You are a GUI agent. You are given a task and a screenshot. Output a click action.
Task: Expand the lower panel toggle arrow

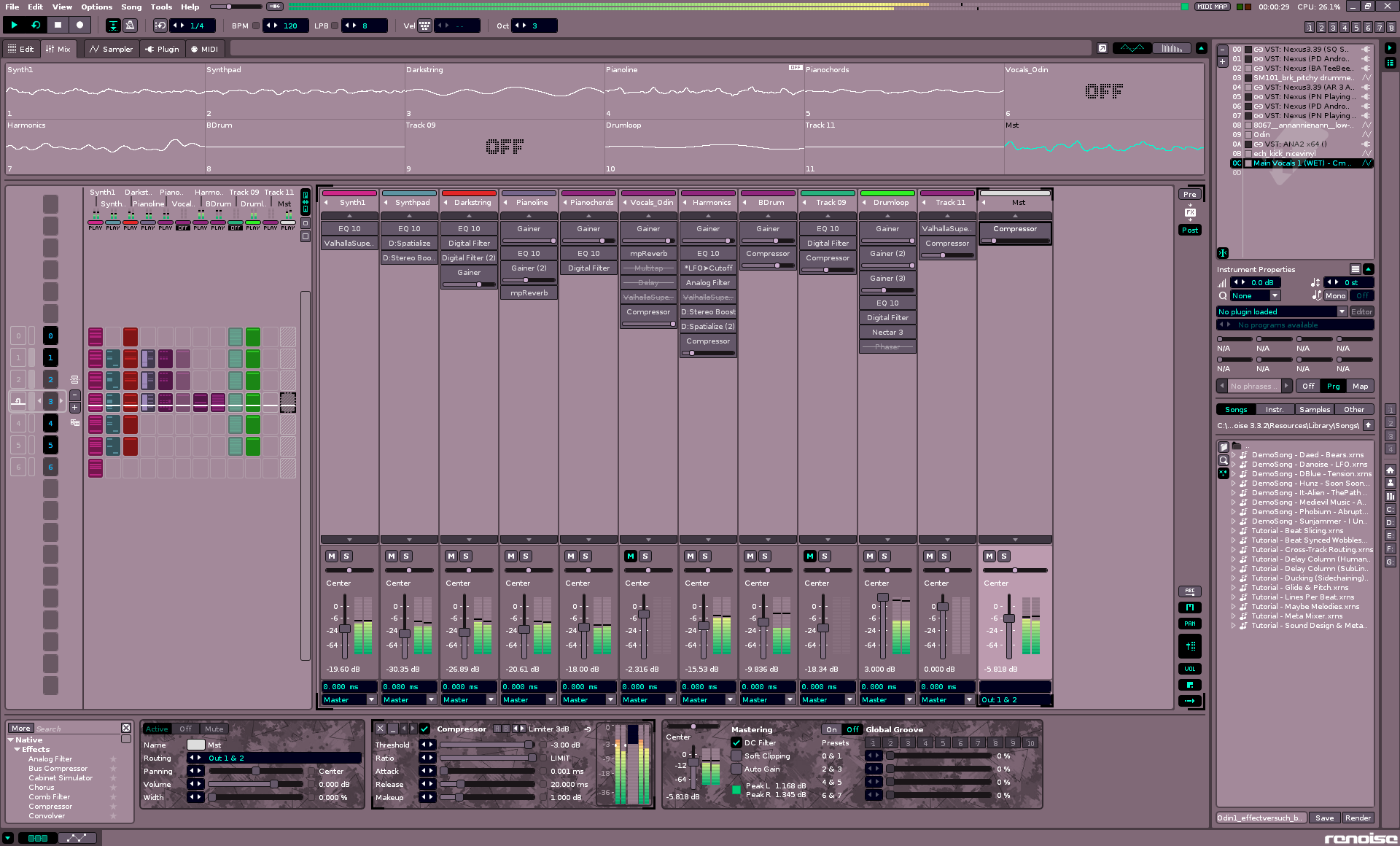(7, 838)
